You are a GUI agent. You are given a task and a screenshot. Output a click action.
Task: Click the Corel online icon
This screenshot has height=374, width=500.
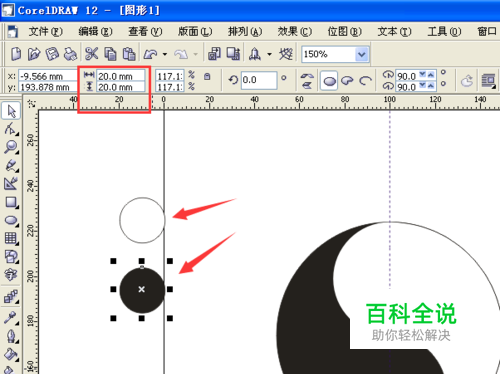[x=286, y=54]
